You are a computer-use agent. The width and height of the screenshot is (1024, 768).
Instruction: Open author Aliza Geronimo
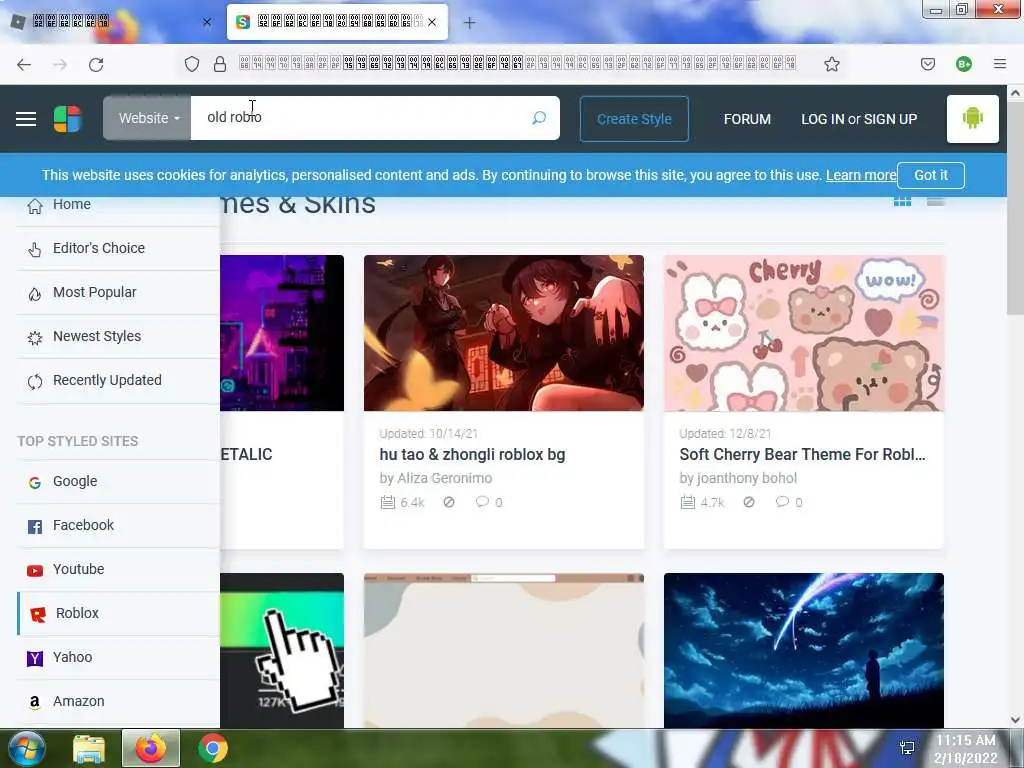(445, 478)
